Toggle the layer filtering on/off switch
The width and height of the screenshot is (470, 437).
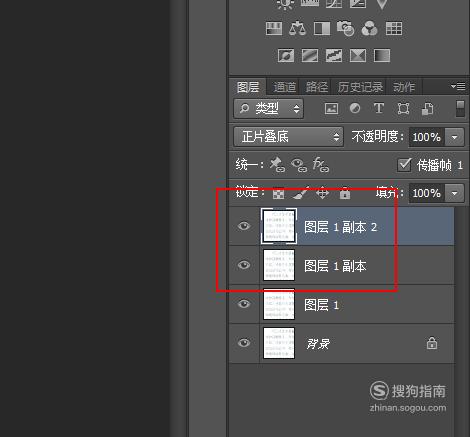tap(460, 109)
